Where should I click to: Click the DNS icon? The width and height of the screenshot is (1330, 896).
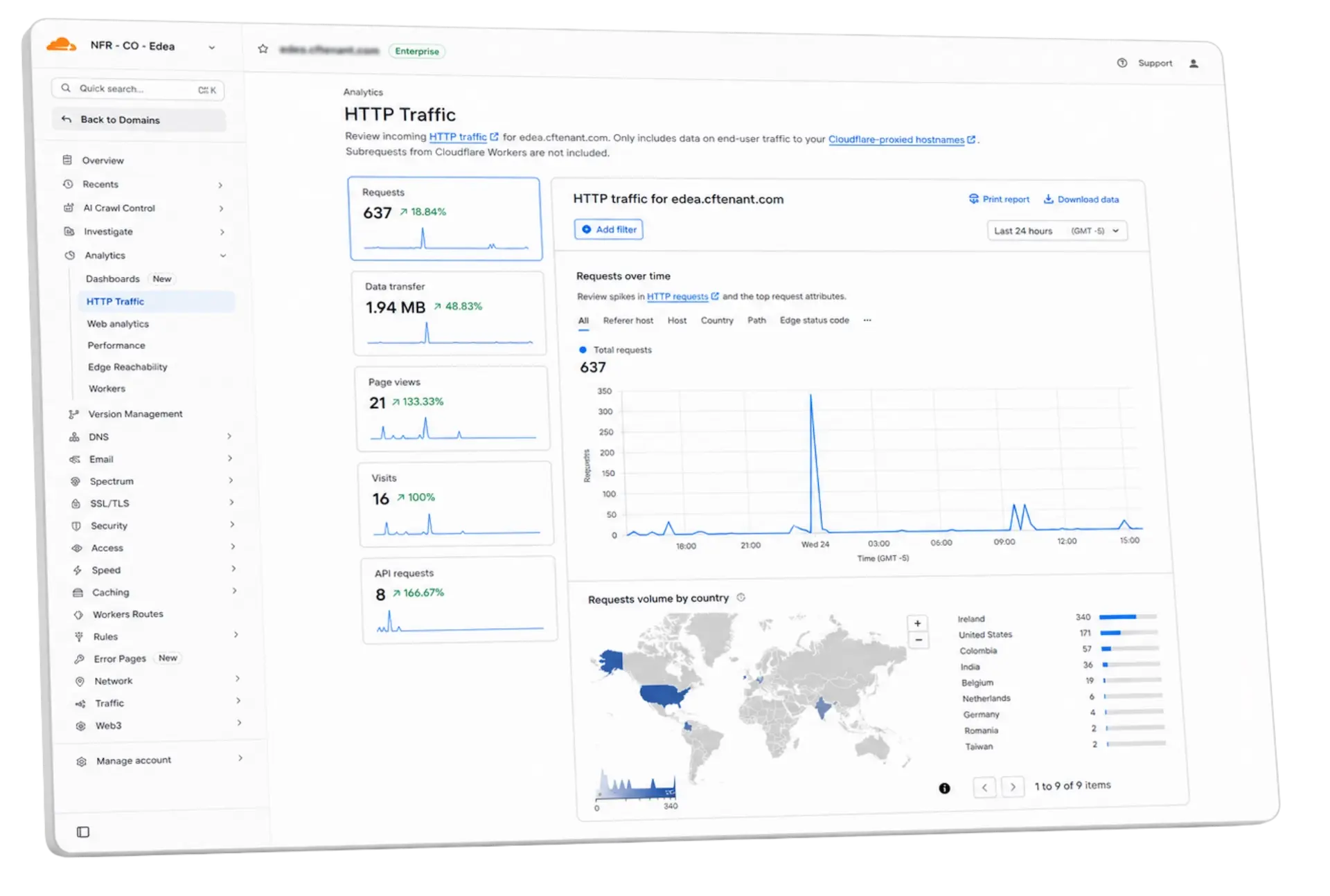pos(74,437)
